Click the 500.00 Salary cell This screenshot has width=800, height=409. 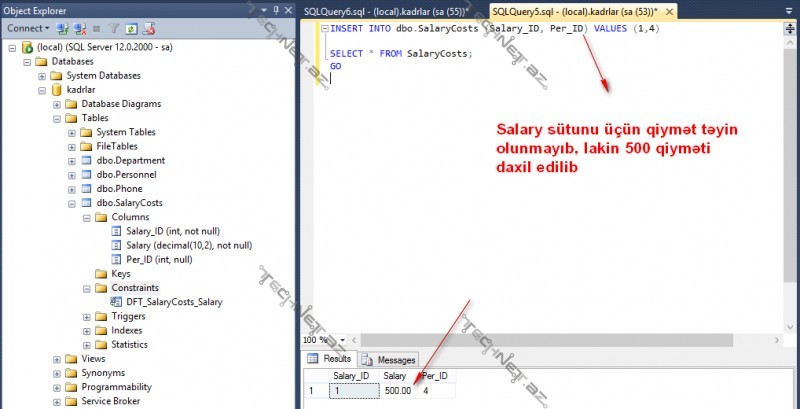(398, 391)
